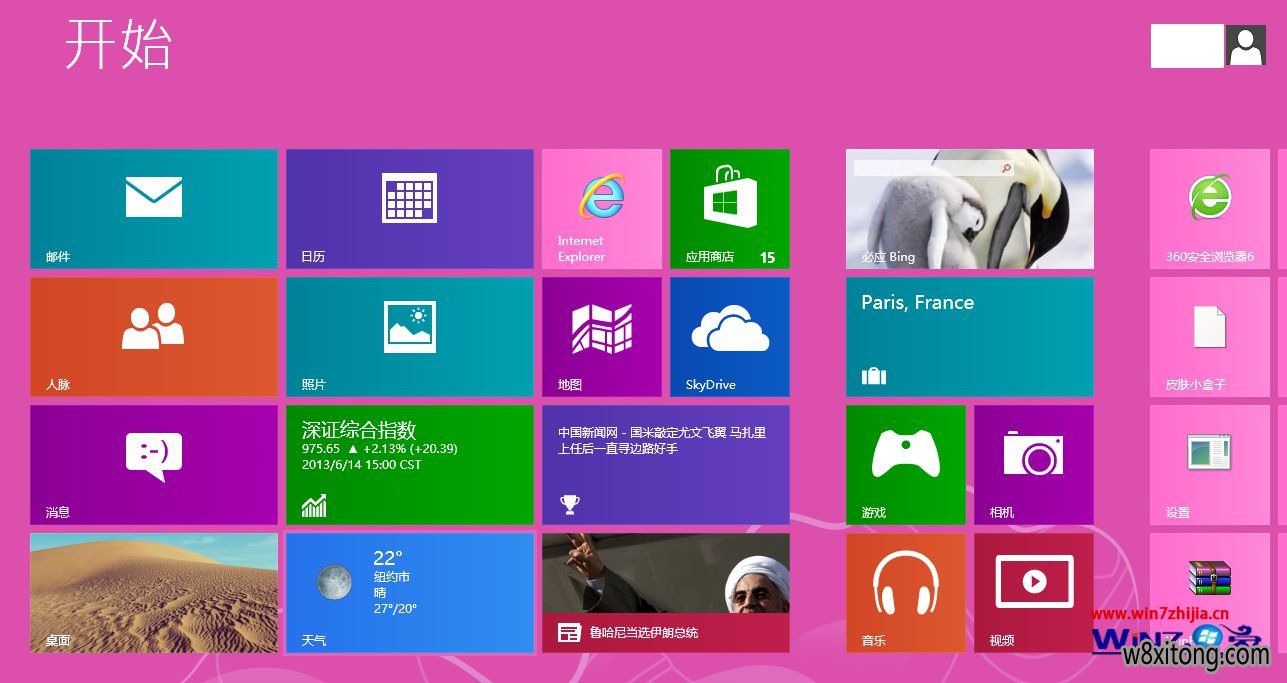Open the 天气 tile showing 纽约市 22°

[410, 592]
